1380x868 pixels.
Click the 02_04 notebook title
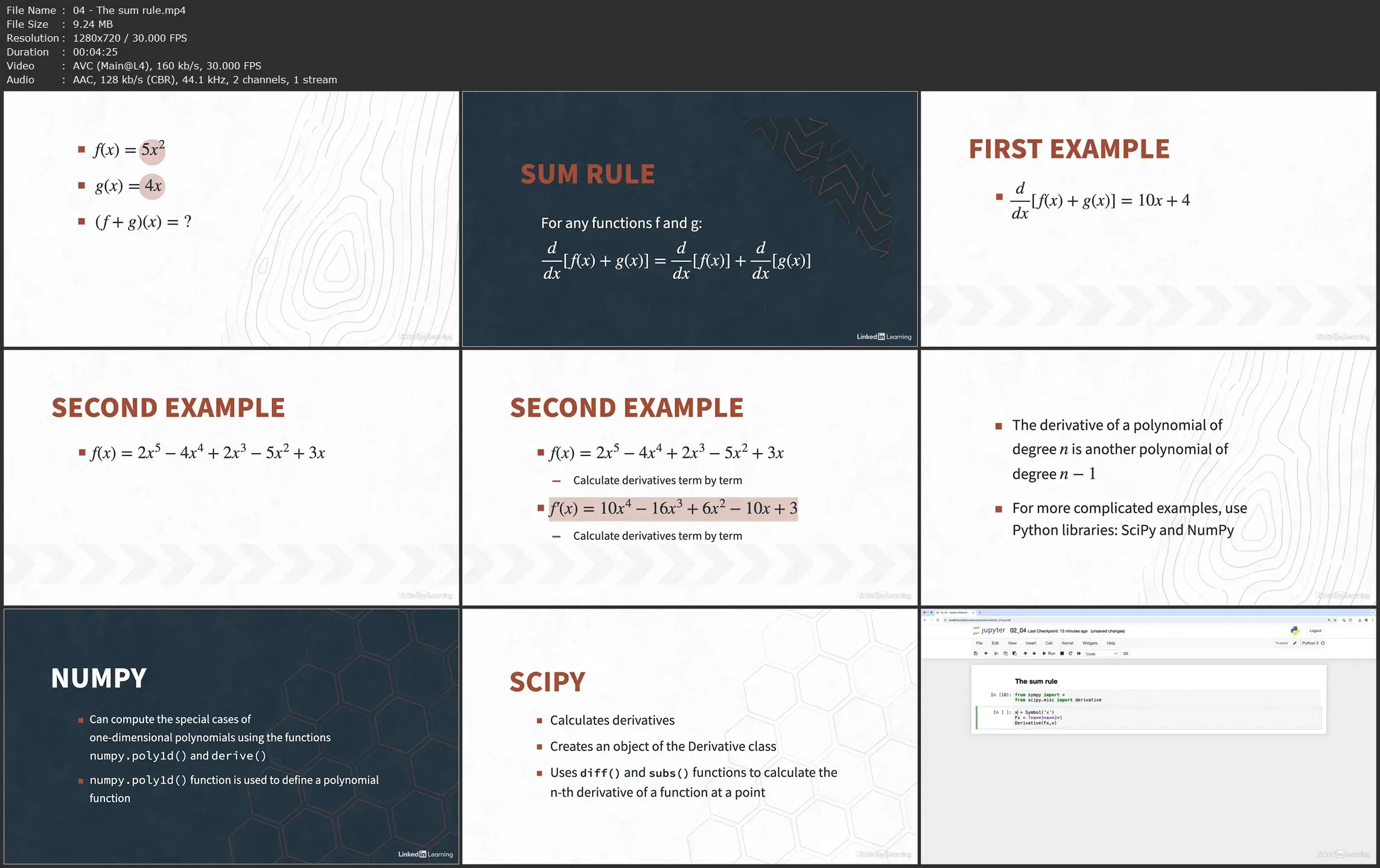tap(1018, 630)
